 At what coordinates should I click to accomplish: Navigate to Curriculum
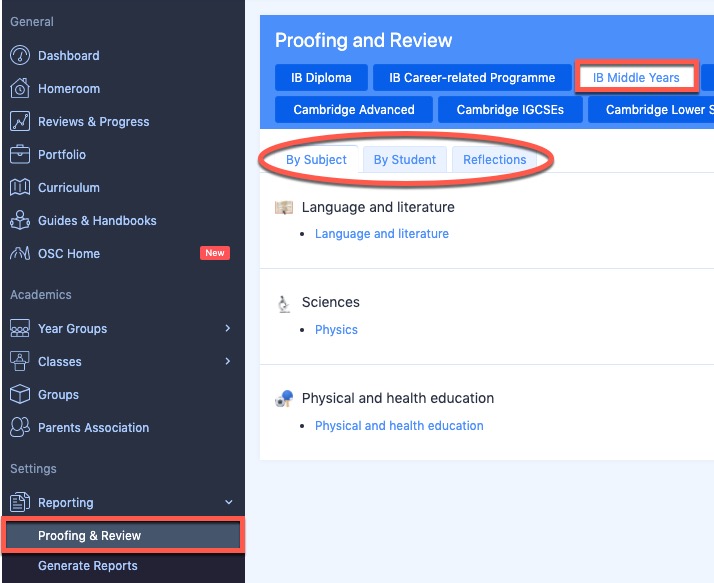(x=69, y=188)
